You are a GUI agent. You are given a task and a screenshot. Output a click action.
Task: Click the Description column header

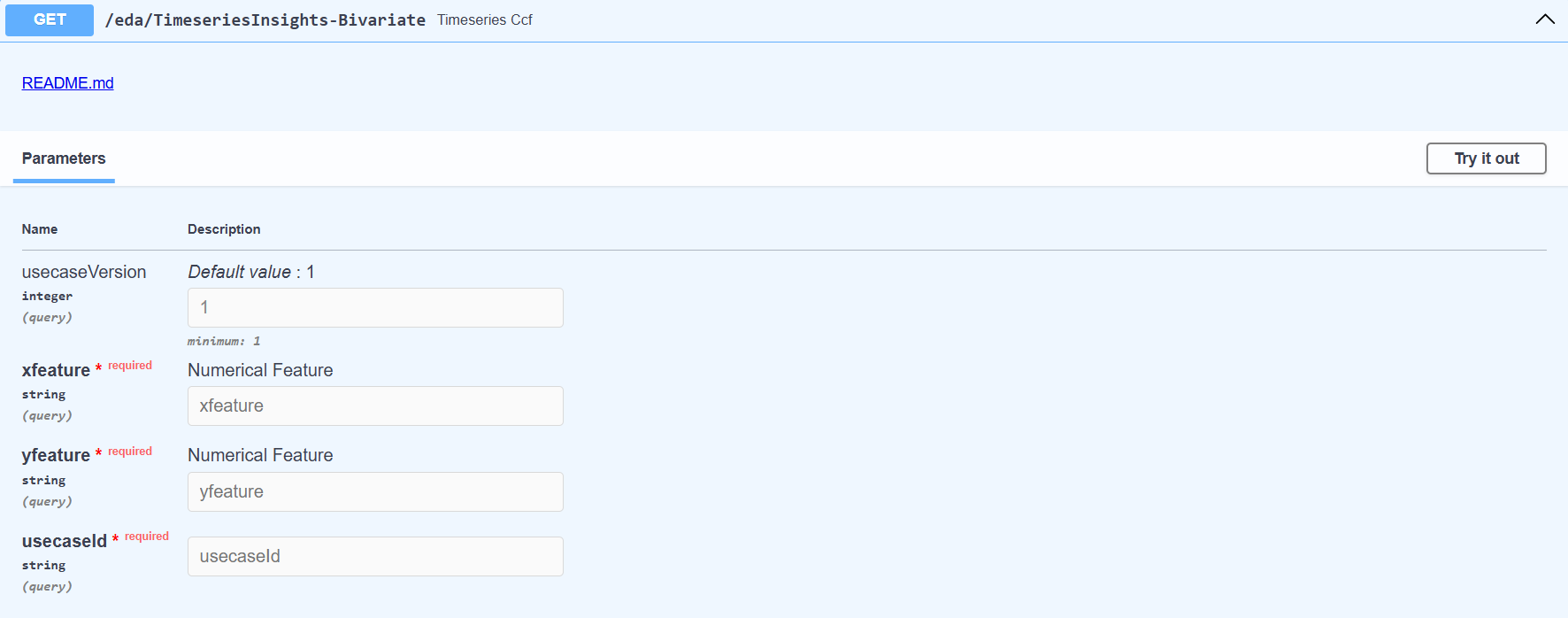pos(224,229)
